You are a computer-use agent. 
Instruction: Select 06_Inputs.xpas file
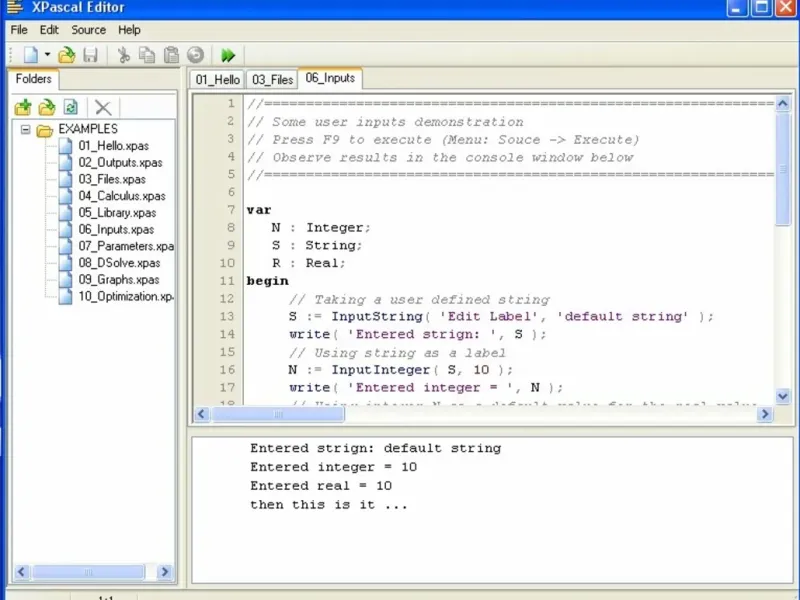[116, 230]
